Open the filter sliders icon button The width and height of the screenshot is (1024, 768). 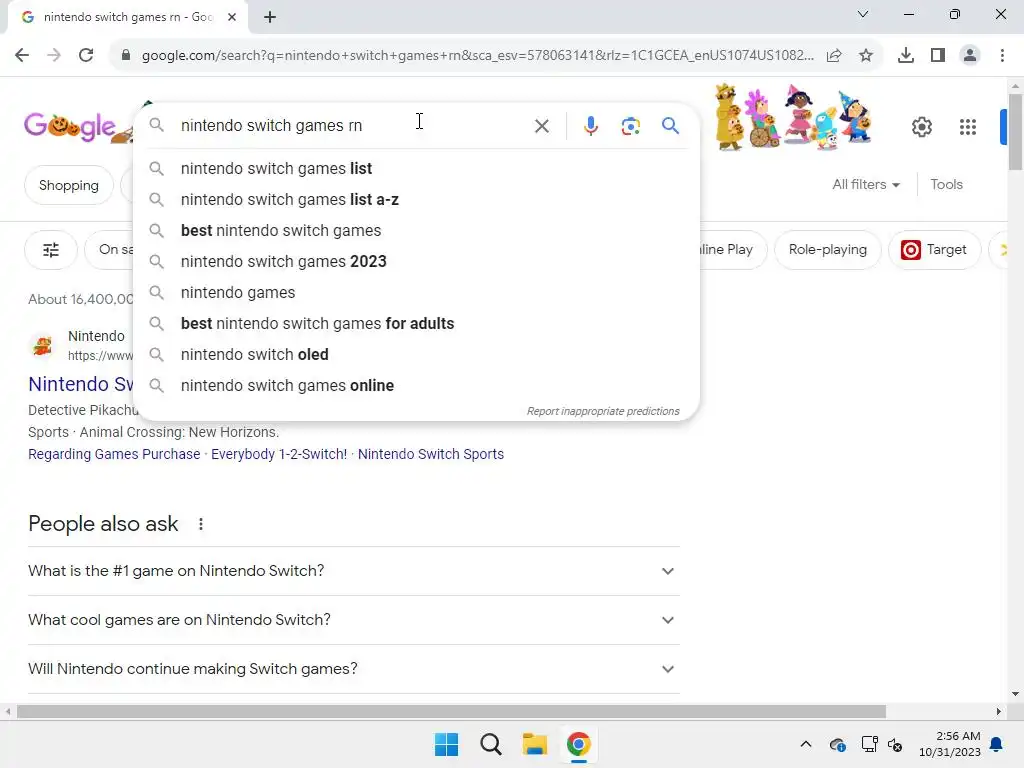click(51, 249)
